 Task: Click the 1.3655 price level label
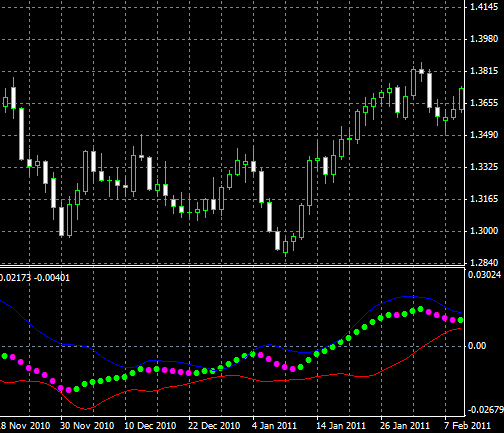click(484, 103)
